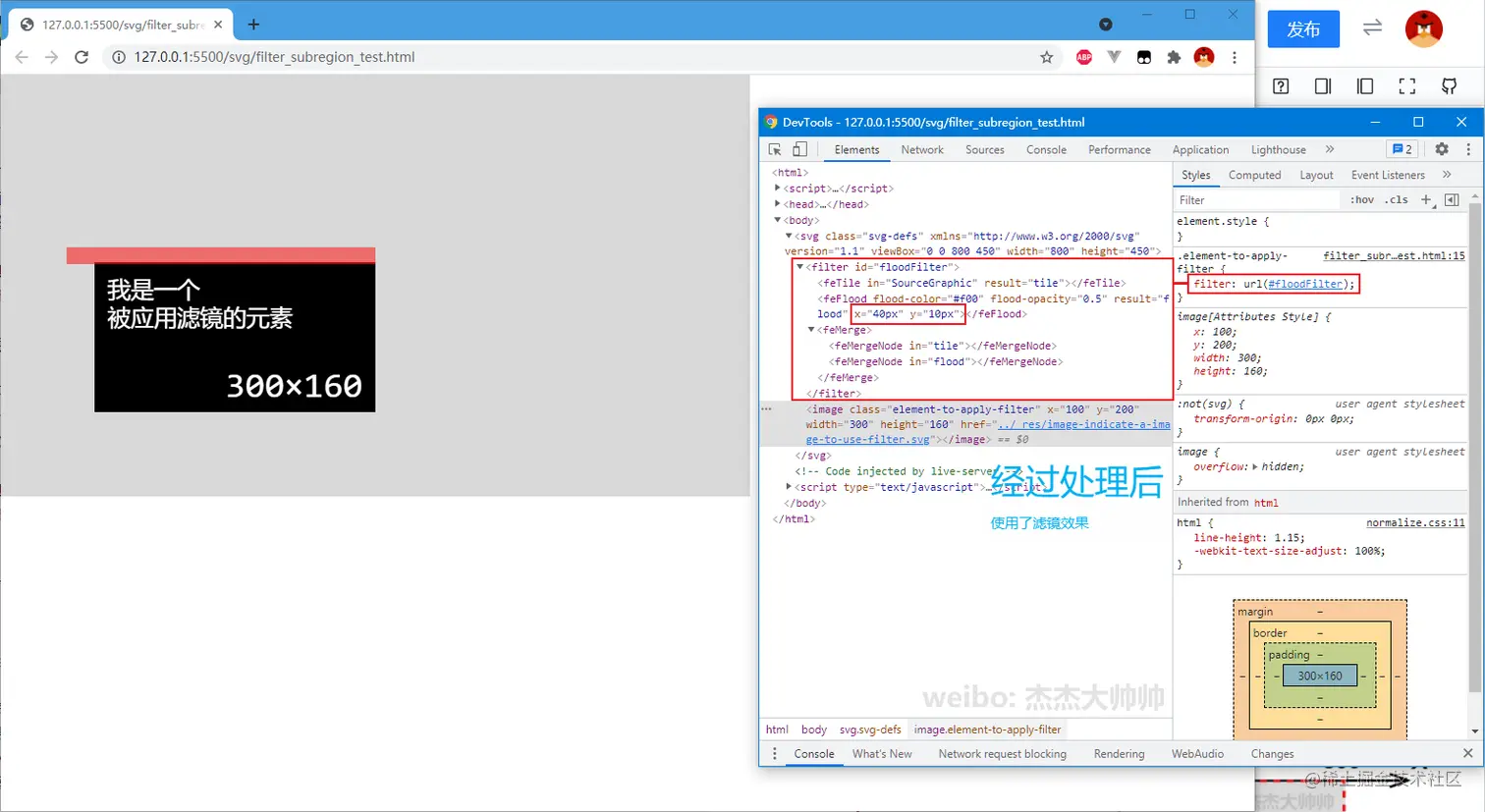Switch to the Application panel
1485x812 pixels.
coord(1200,149)
